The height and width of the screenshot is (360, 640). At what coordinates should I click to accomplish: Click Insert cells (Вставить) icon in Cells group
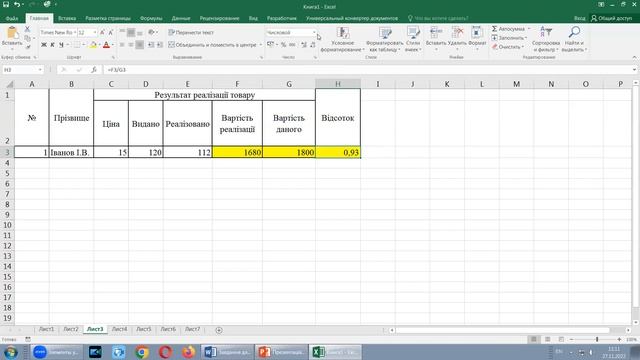(x=436, y=33)
